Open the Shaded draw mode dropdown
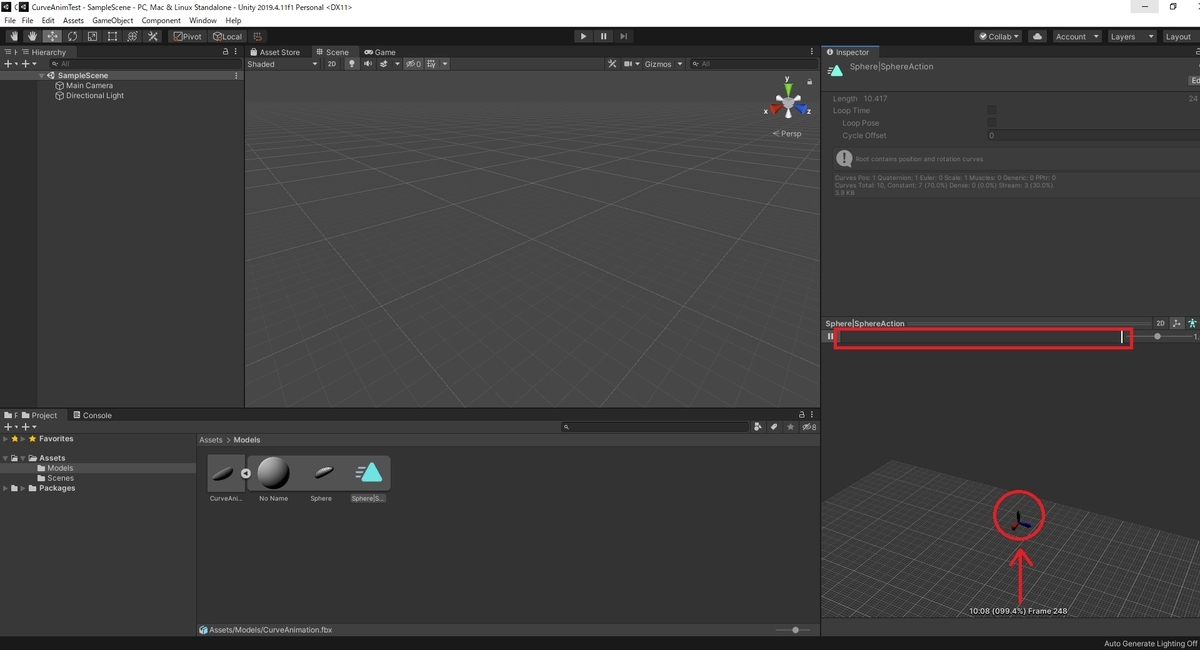The image size is (1200, 650). [x=283, y=64]
